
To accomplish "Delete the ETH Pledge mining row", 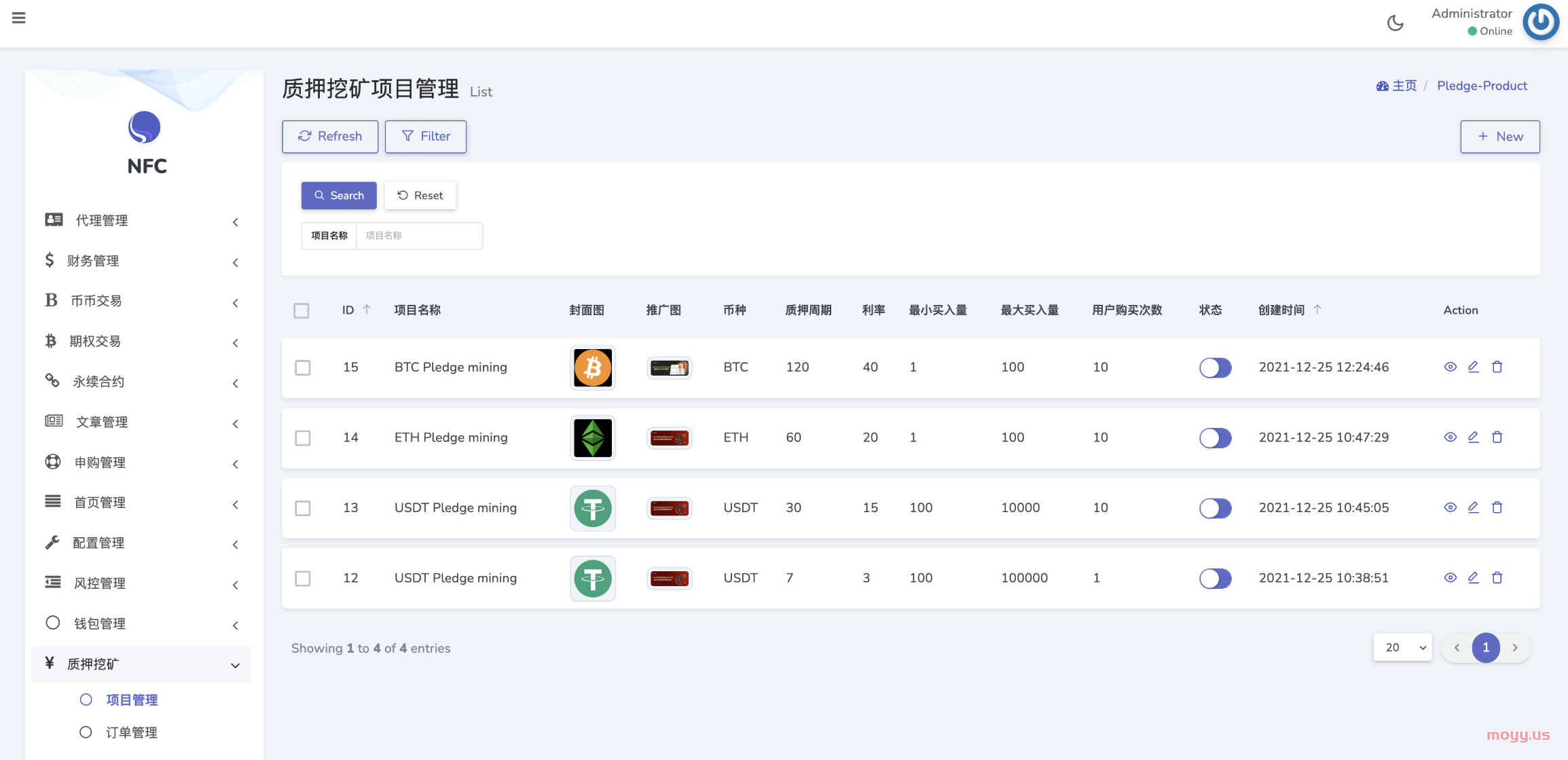I will [x=1497, y=437].
